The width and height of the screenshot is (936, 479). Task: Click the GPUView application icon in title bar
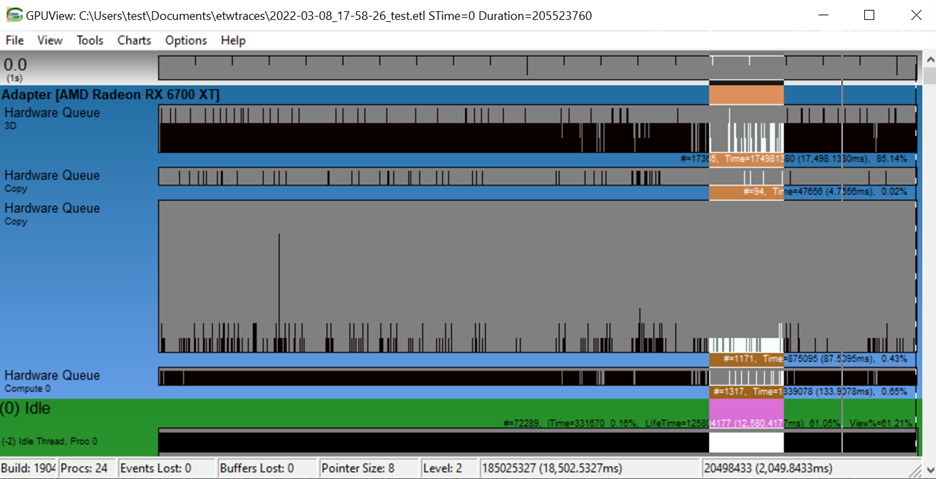click(14, 16)
